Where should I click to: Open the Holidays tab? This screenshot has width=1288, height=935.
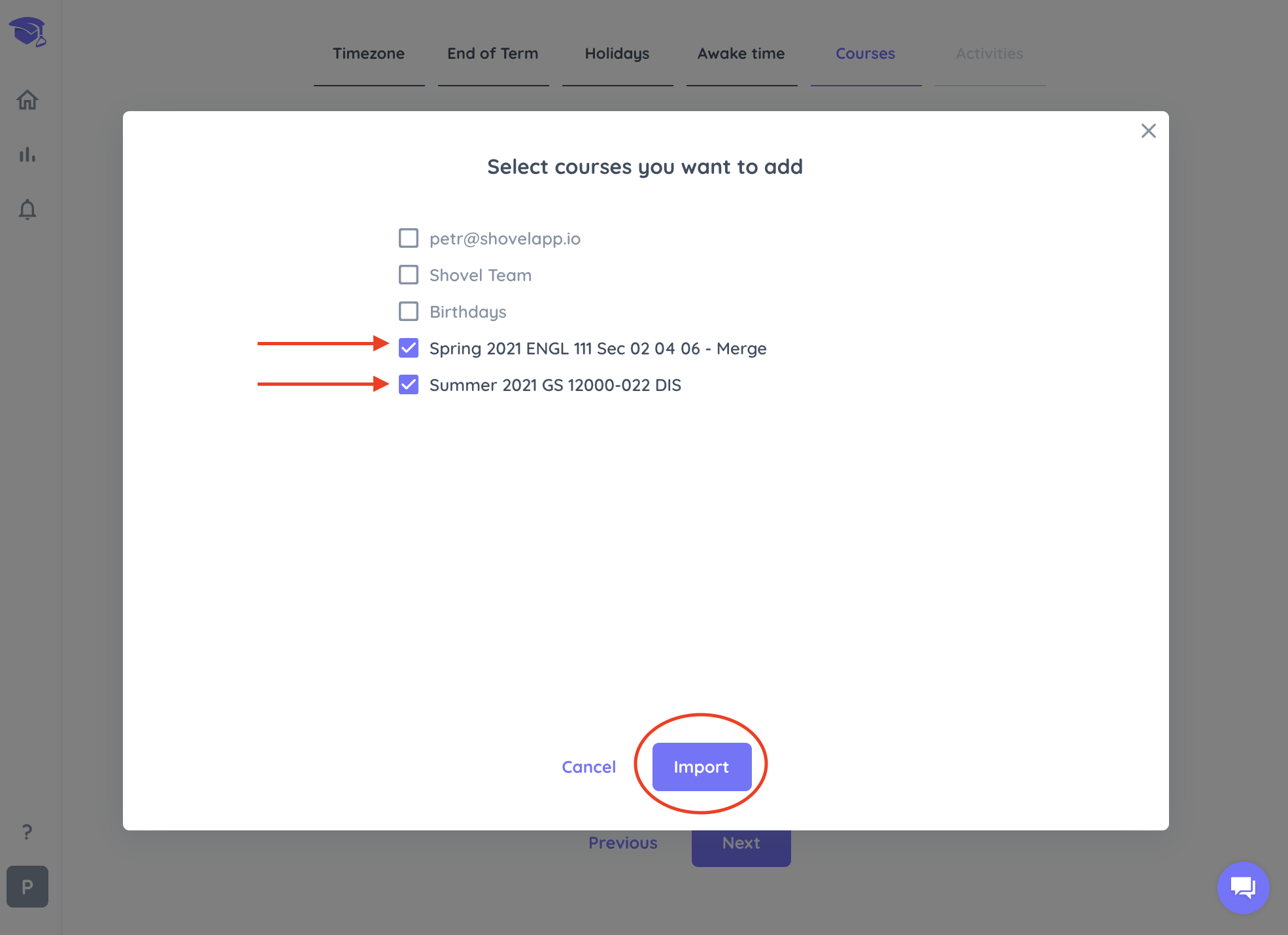click(x=617, y=54)
